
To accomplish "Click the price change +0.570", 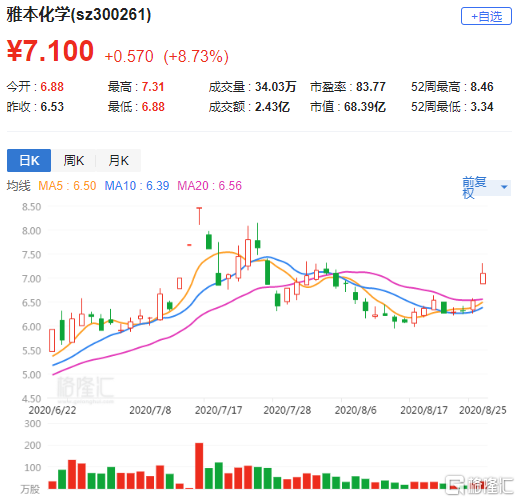I will [x=129, y=56].
